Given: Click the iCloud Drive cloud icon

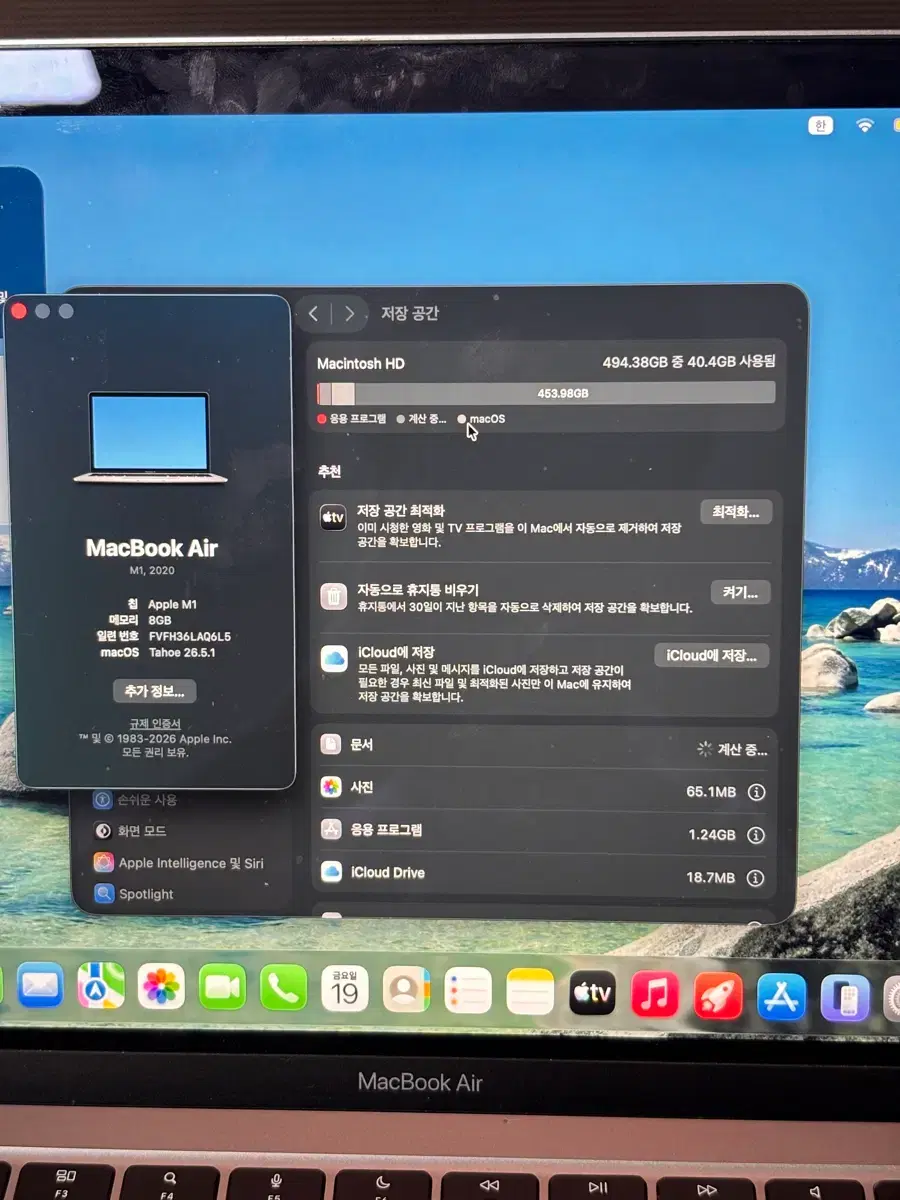Looking at the screenshot, I should 331,872.
